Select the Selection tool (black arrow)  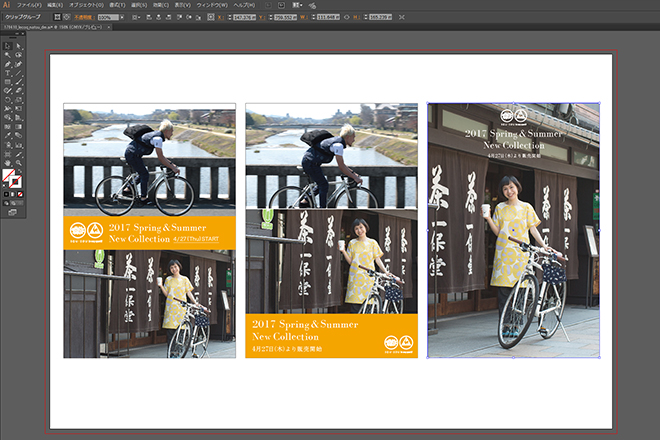[x=7, y=46]
